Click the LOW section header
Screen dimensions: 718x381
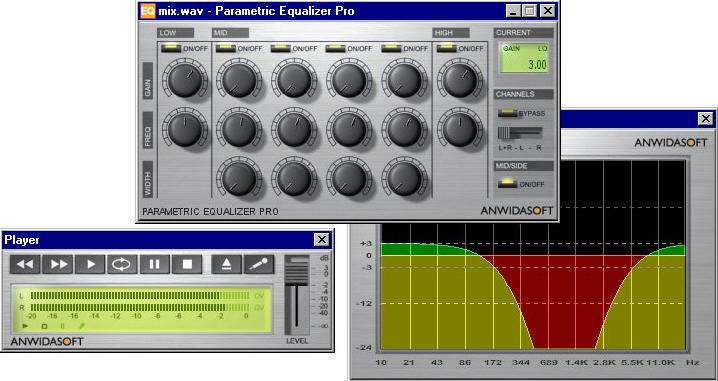[x=175, y=33]
